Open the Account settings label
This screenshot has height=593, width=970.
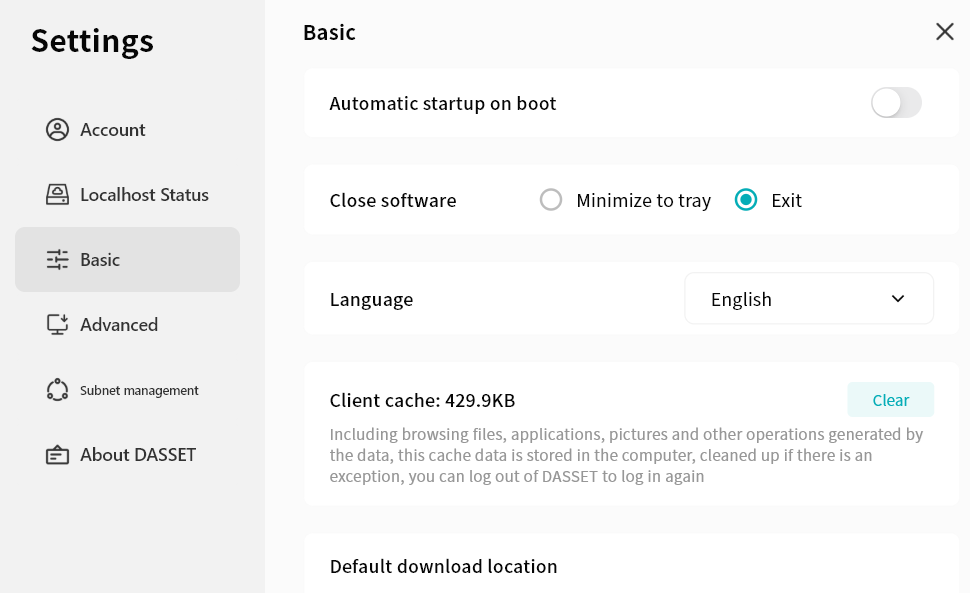pyautogui.click(x=113, y=130)
